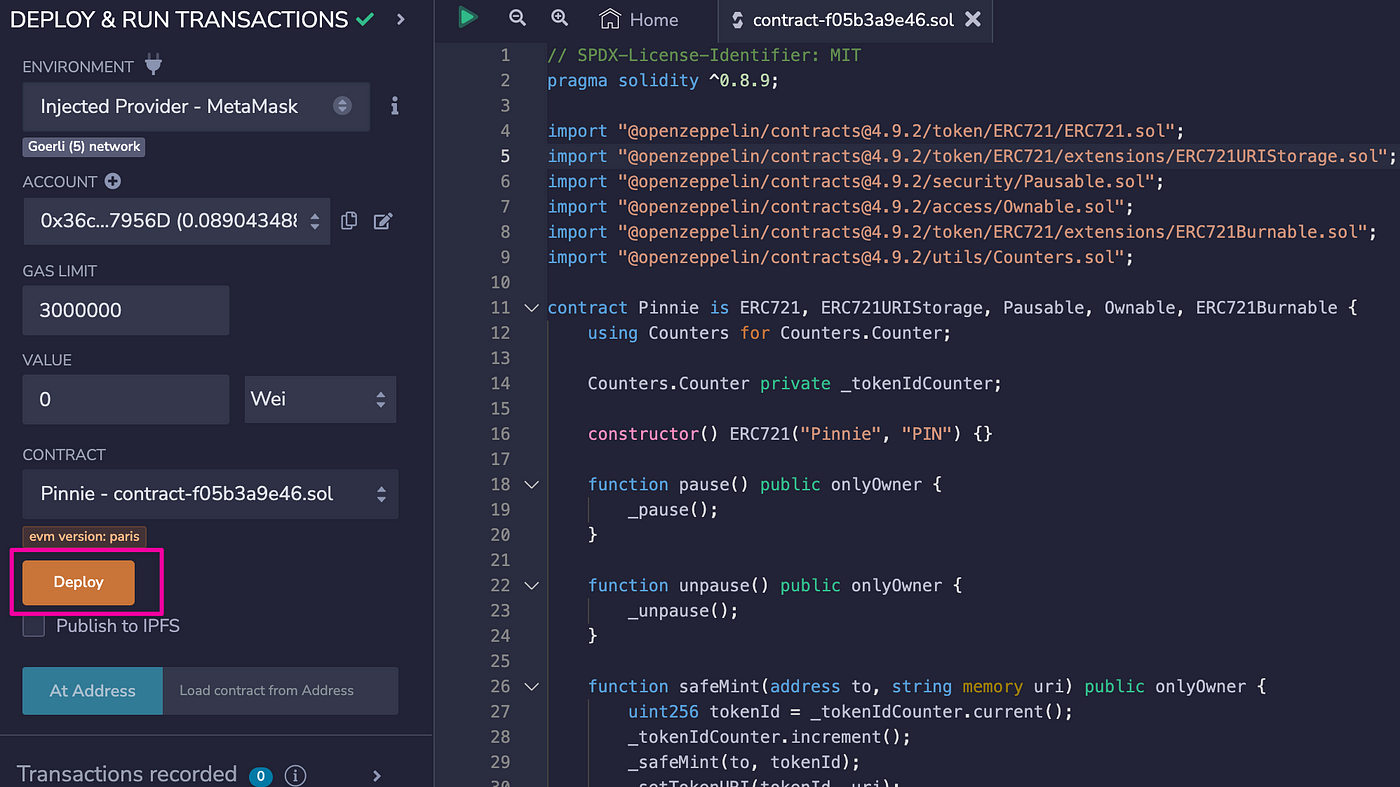Click the green run script play icon
1400x787 pixels.
tap(467, 17)
